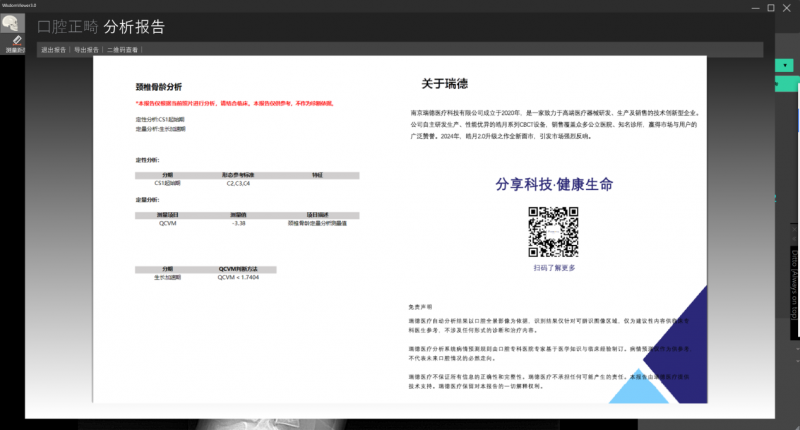Open the 扫码了解更多 link under QR code

pos(554,268)
